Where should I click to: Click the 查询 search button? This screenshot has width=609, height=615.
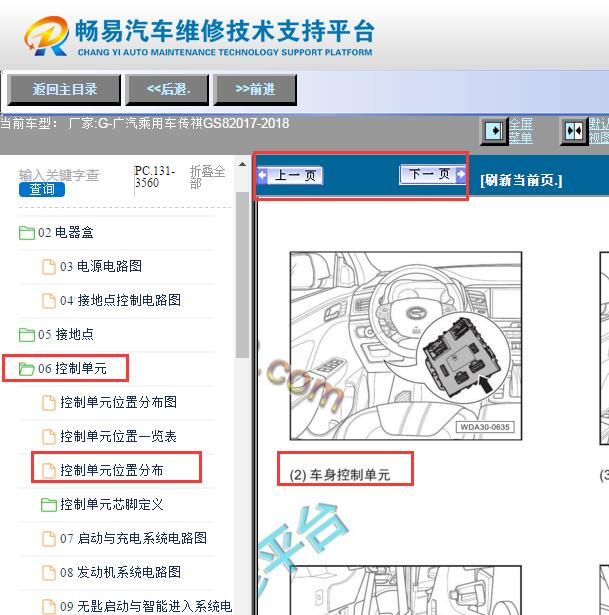42,189
